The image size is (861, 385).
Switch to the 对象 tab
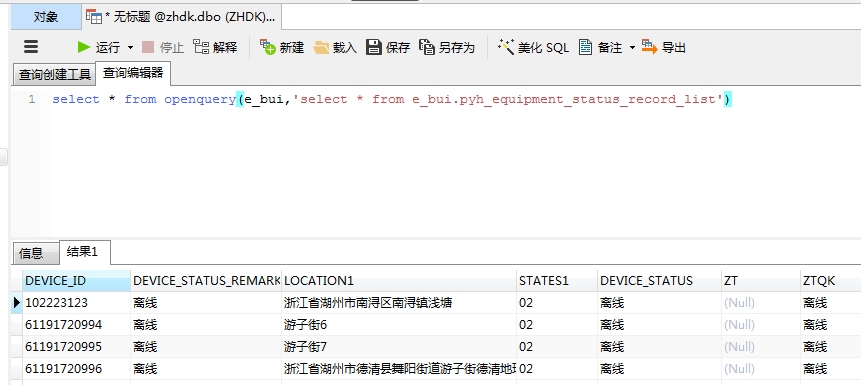point(46,17)
